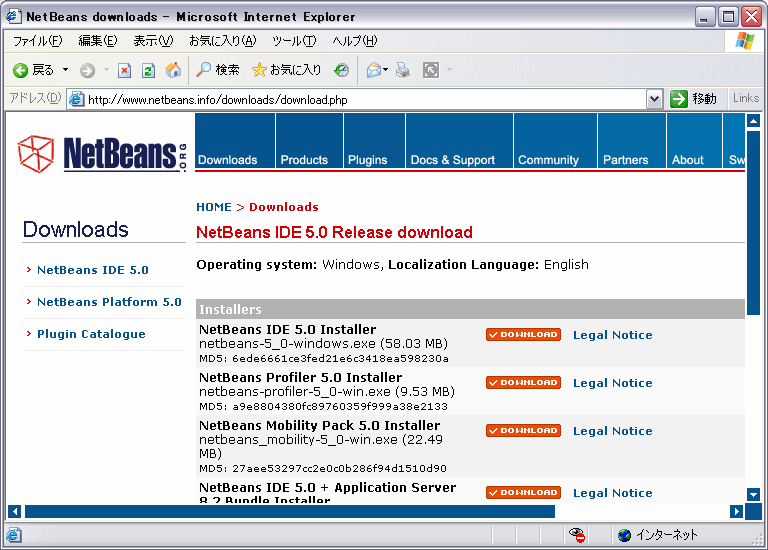Open the ファイル(F) menu
The width and height of the screenshot is (768, 550).
pos(38,41)
